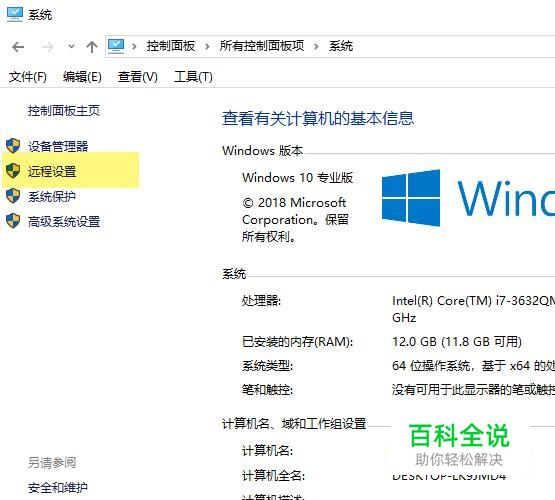Click the back navigation arrow
The height and width of the screenshot is (500, 555).
tap(18, 47)
